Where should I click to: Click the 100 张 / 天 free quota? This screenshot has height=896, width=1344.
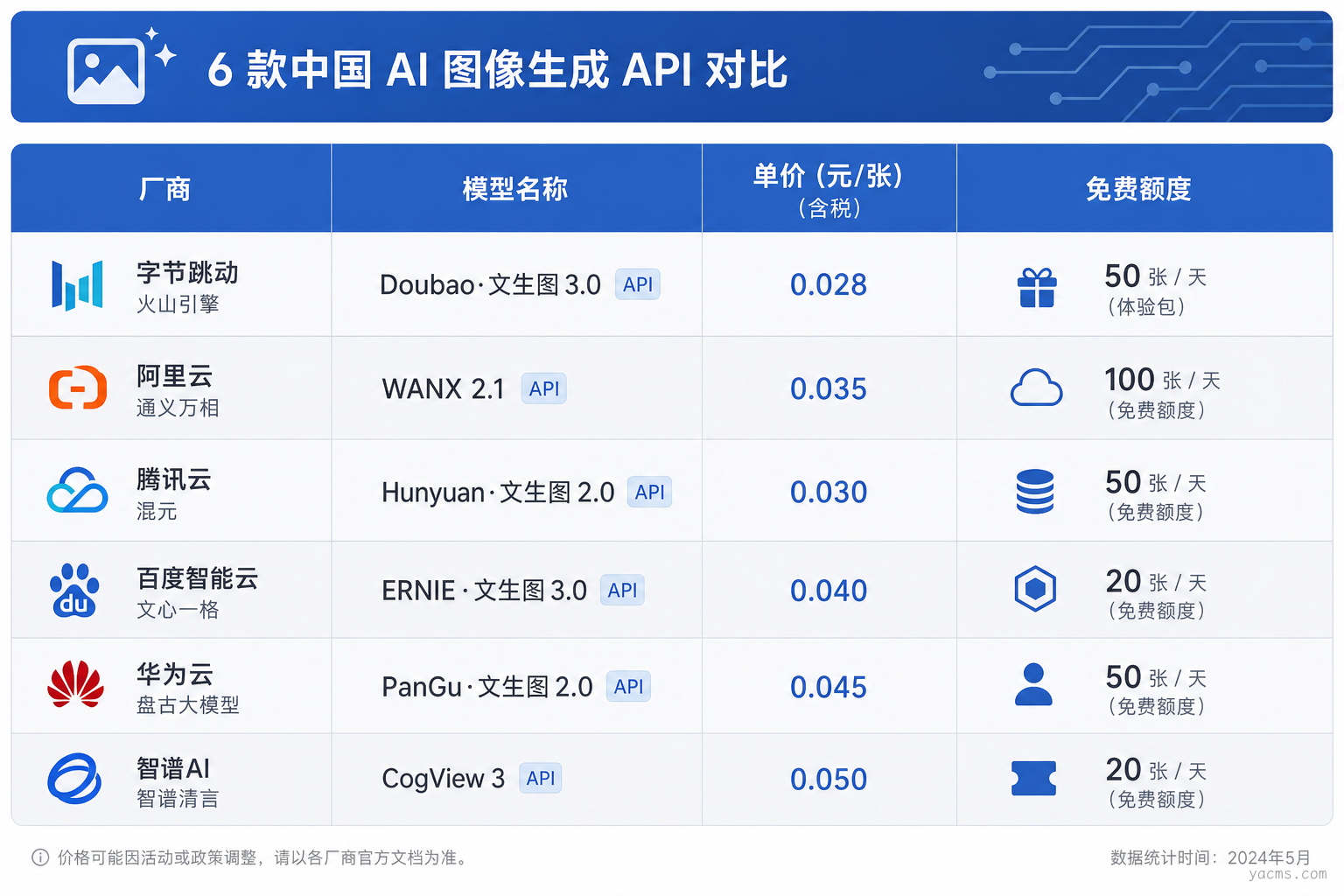click(1162, 380)
